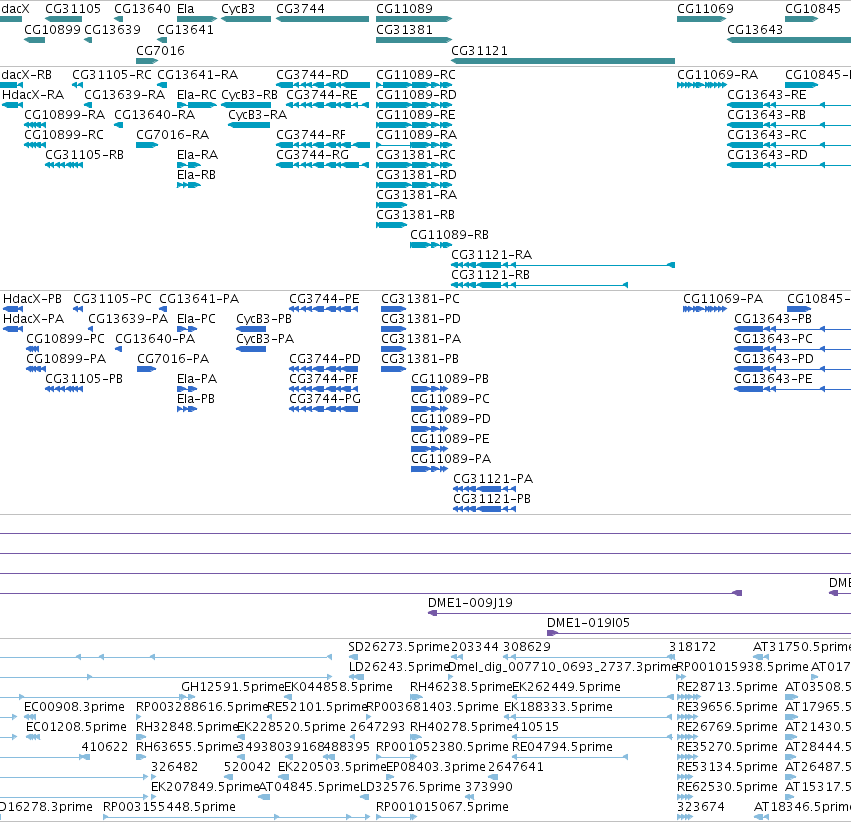Click the CG11089 gene label
The height and width of the screenshot is (822, 851).
point(404,9)
